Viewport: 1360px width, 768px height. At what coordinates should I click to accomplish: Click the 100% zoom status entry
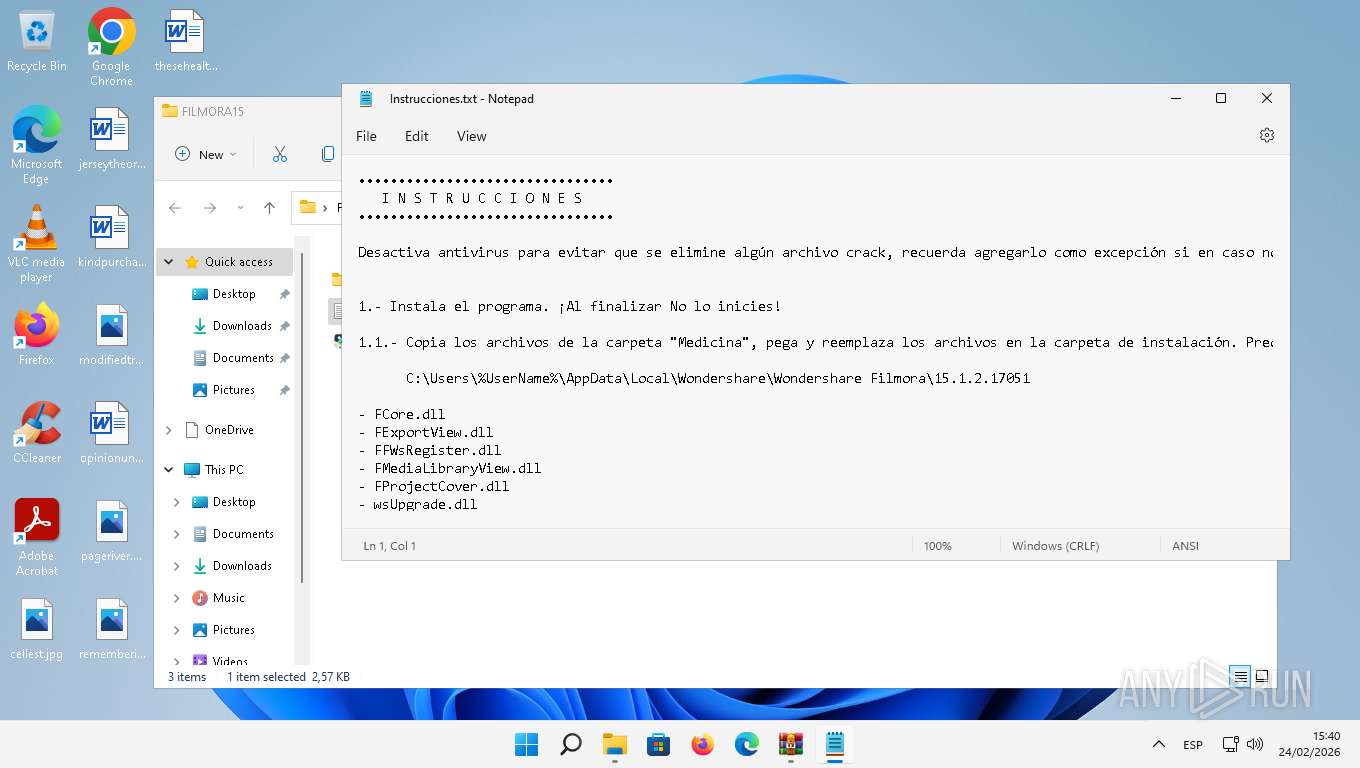[938, 546]
